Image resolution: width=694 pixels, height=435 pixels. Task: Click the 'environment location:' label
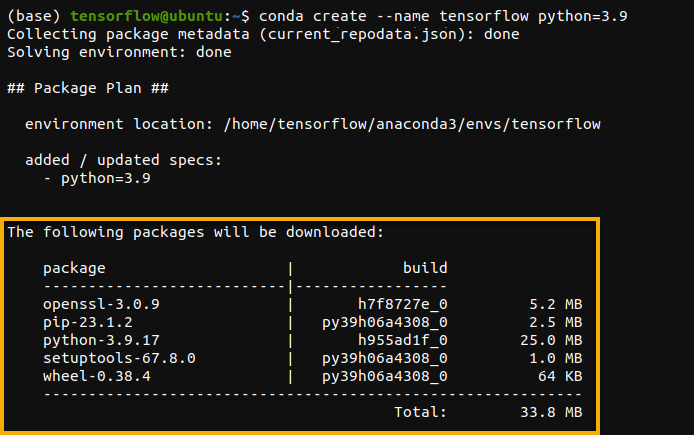[x=119, y=124]
